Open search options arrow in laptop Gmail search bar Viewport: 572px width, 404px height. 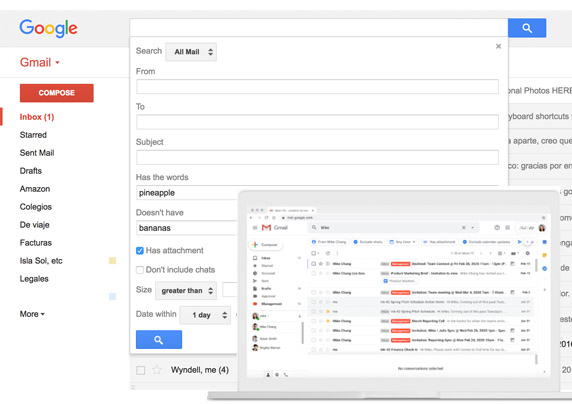473,228
